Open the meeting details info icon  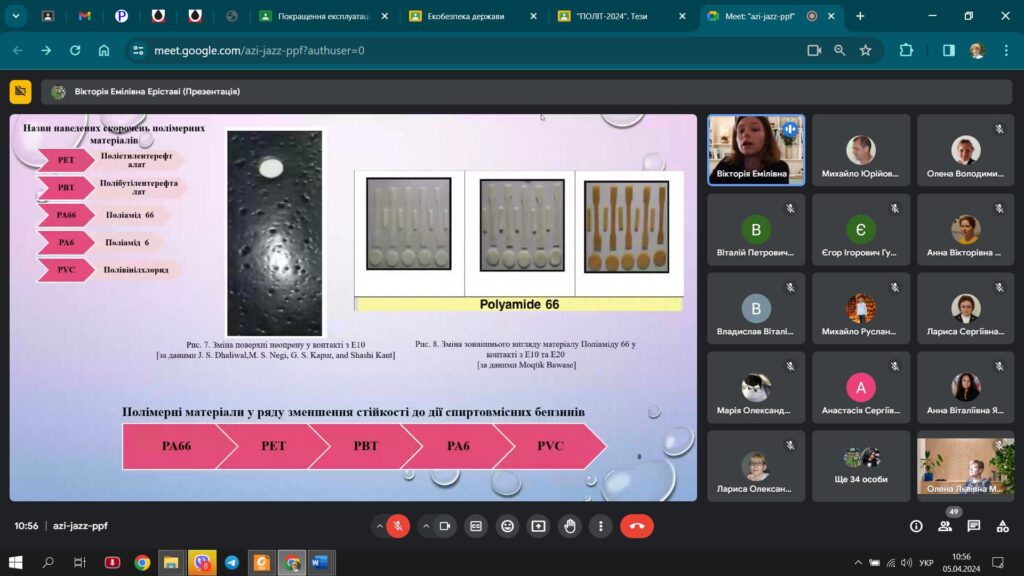(x=916, y=526)
